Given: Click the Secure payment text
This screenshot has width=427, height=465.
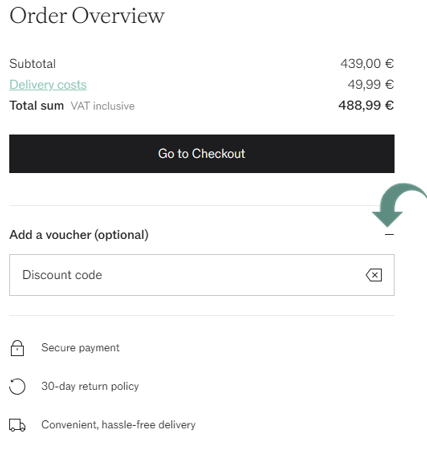Looking at the screenshot, I should 80,348.
